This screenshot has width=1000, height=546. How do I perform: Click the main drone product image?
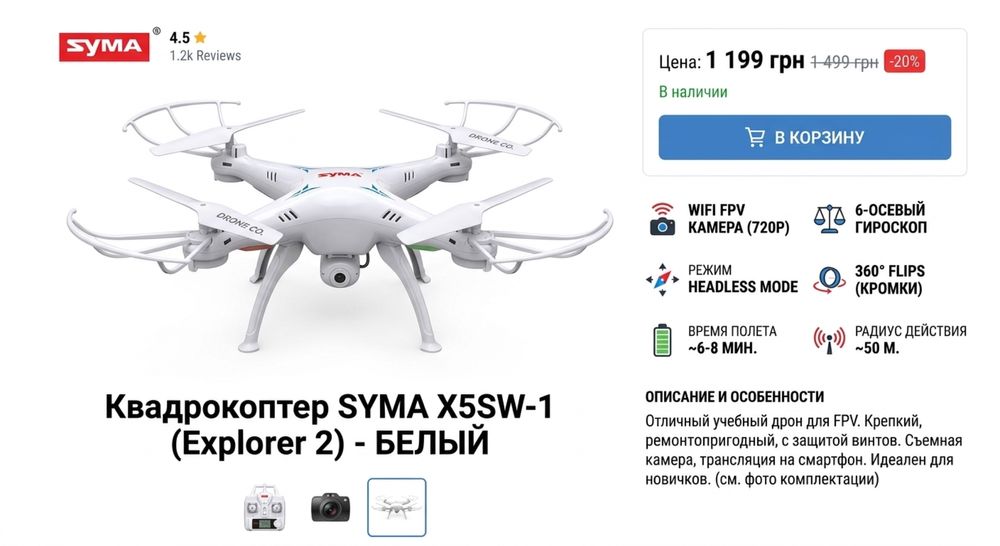tap(339, 226)
